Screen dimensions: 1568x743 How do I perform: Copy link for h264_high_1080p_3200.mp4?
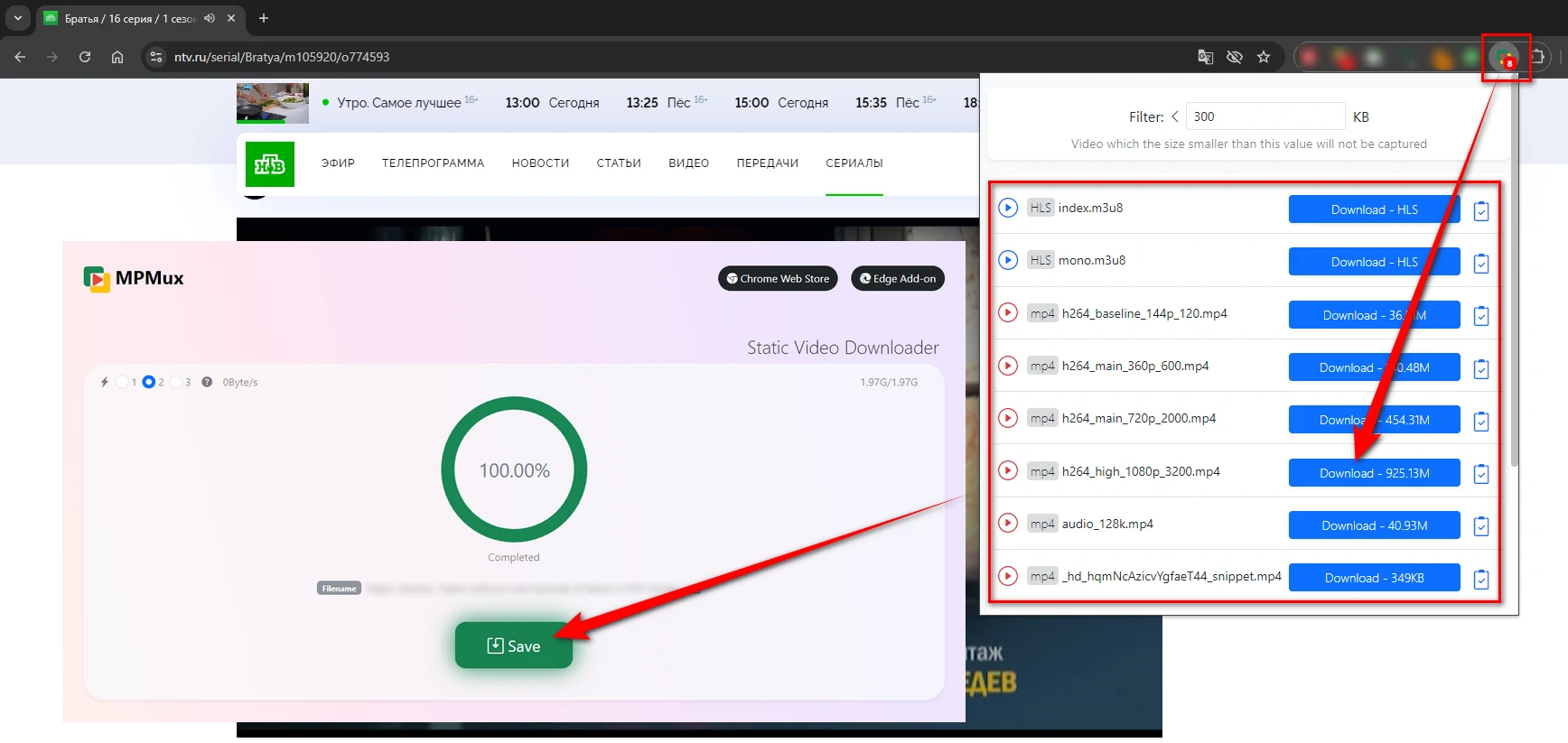1481,474
